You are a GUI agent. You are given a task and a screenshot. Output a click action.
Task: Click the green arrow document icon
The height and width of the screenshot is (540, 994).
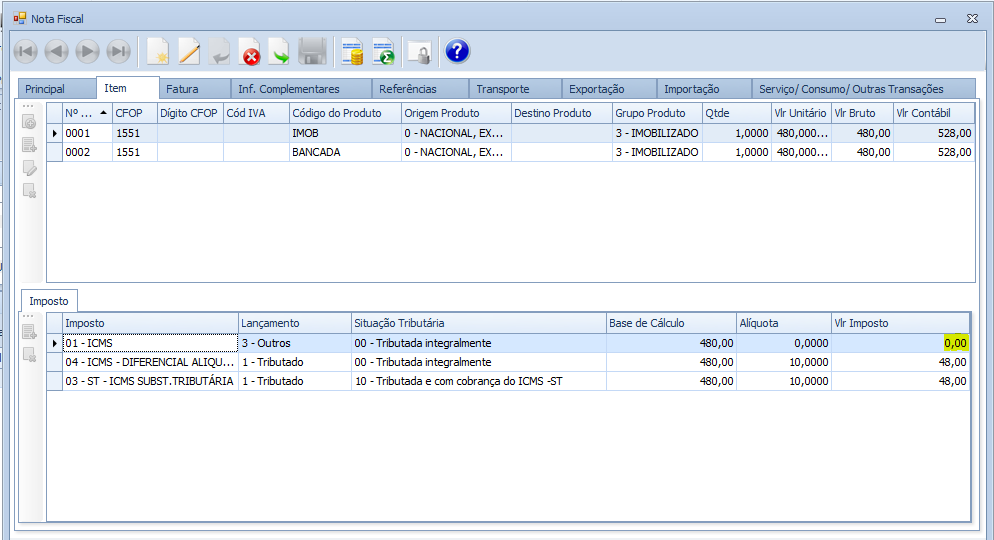(x=280, y=52)
